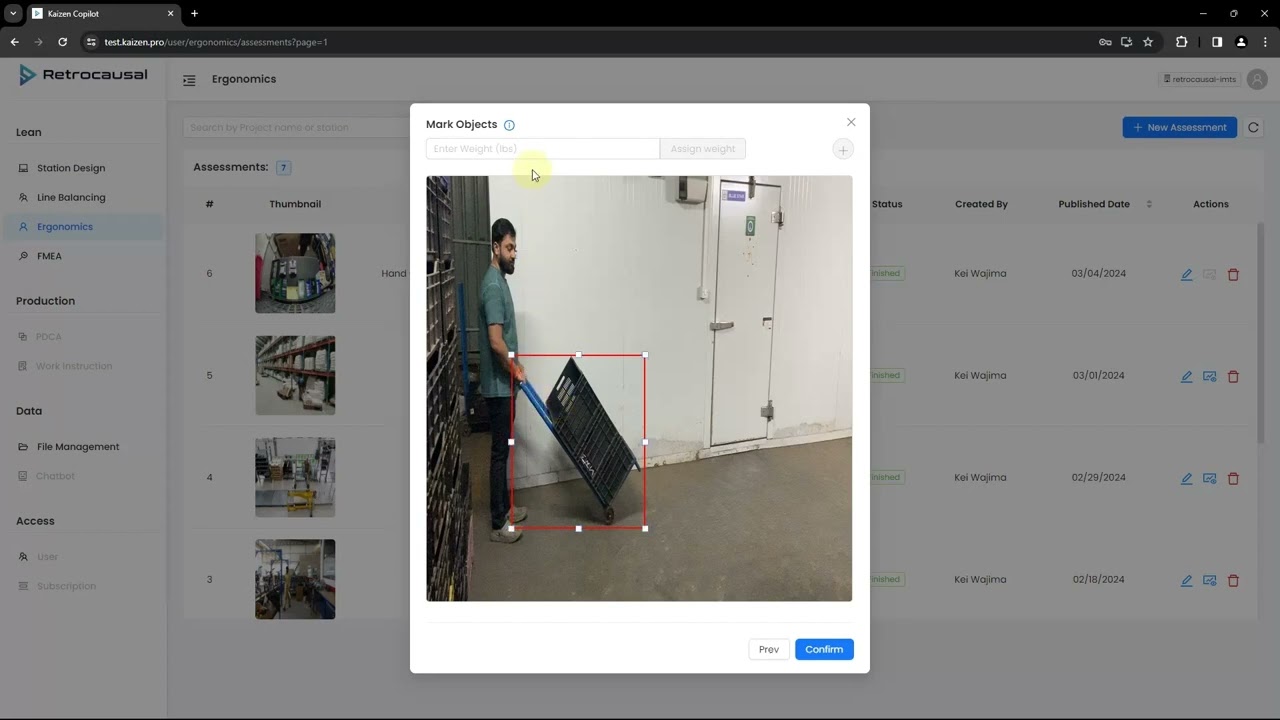Click the Retrocausal logo
Viewport: 1280px width, 720px height.
tap(83, 75)
